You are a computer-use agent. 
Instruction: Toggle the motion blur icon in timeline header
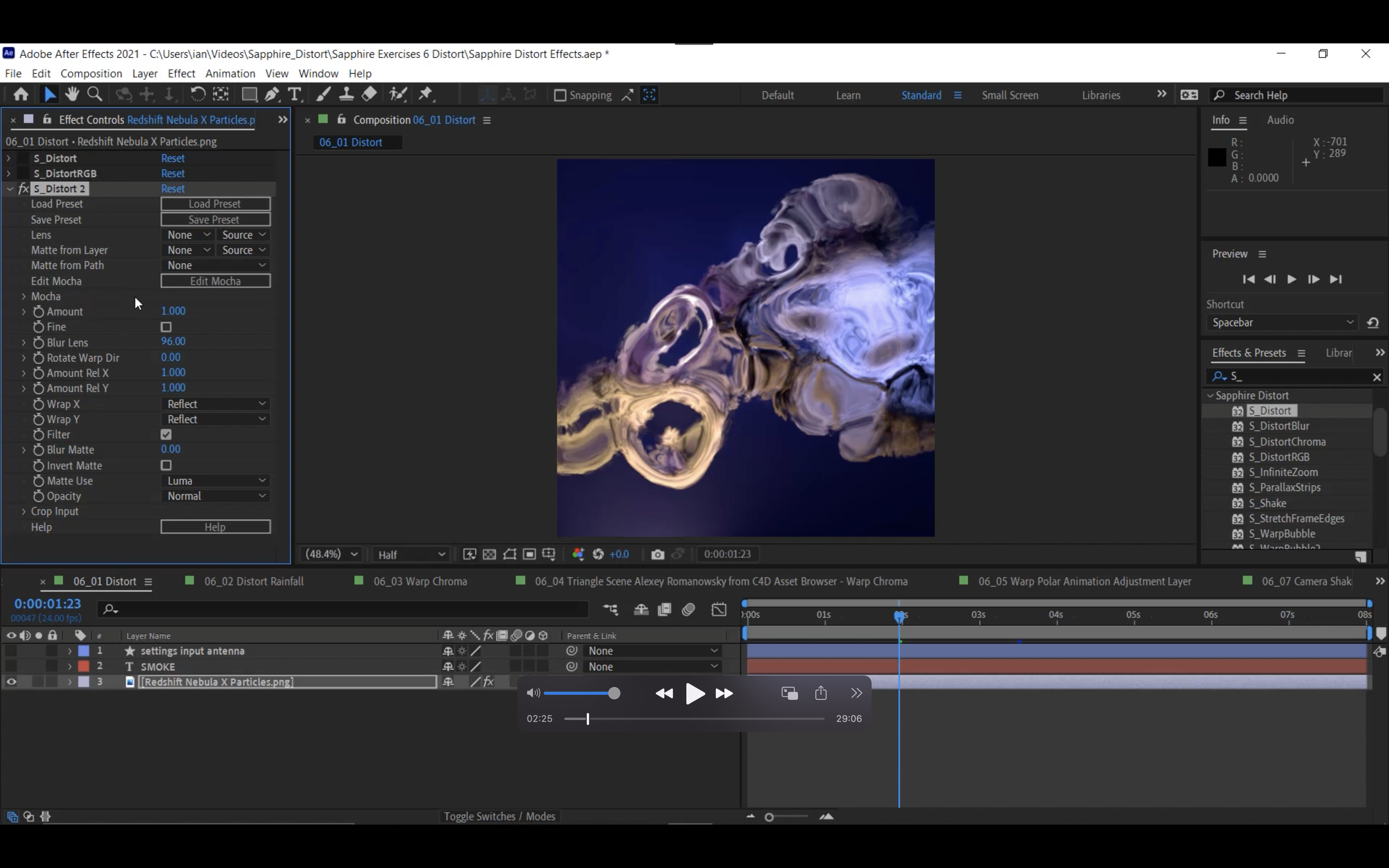pyautogui.click(x=689, y=610)
